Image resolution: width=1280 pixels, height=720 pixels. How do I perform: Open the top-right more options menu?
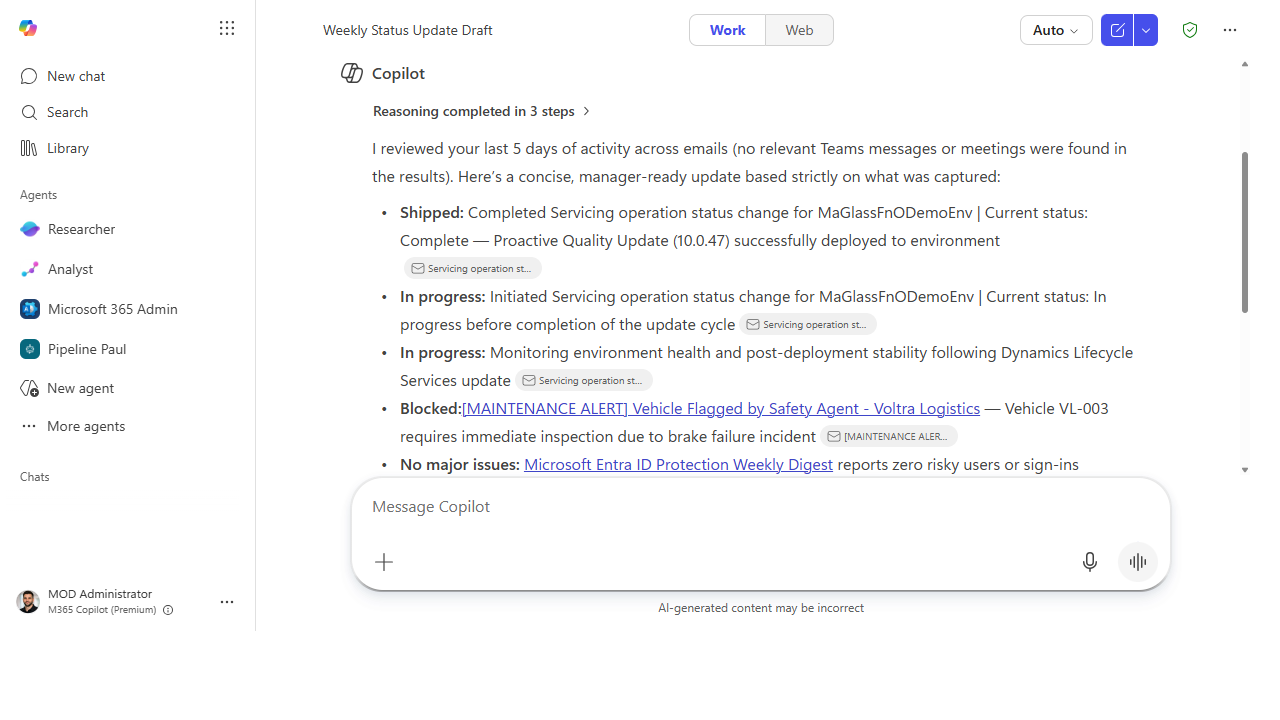click(x=1230, y=30)
